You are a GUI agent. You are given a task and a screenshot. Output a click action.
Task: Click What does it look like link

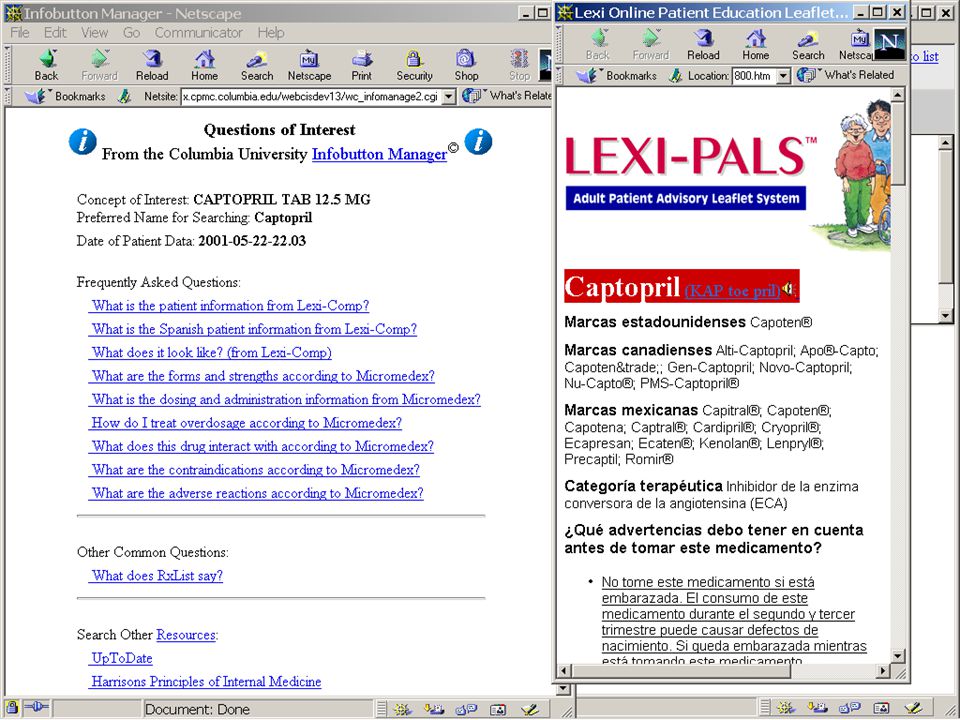(210, 353)
